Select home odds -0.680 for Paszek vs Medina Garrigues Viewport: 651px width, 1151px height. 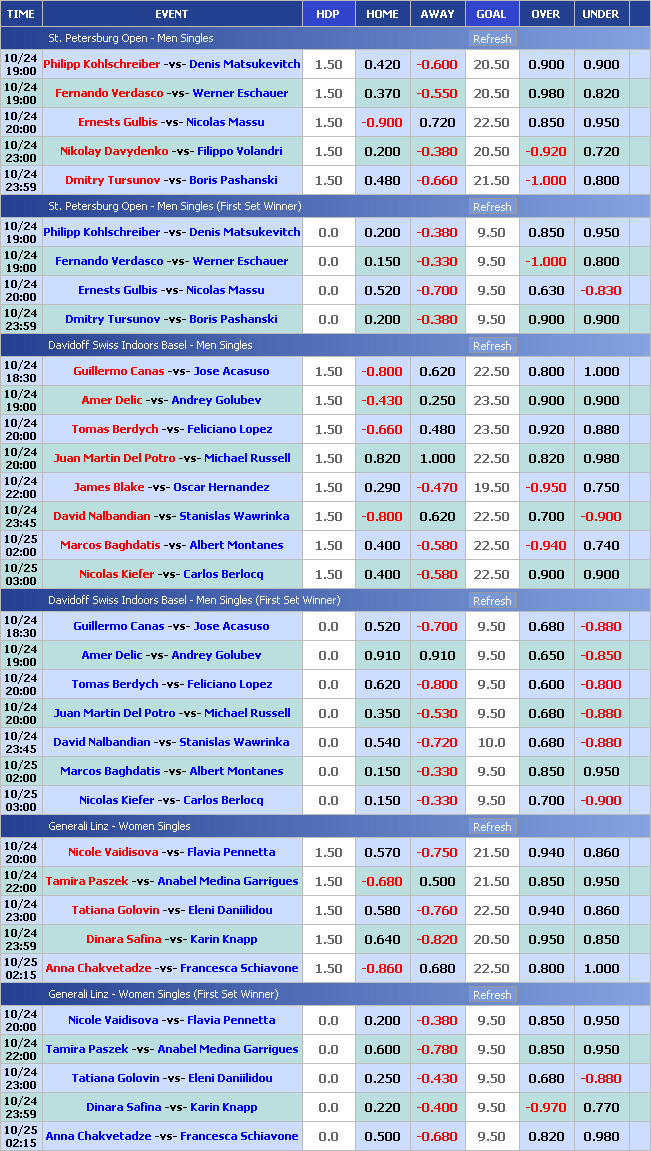(382, 881)
